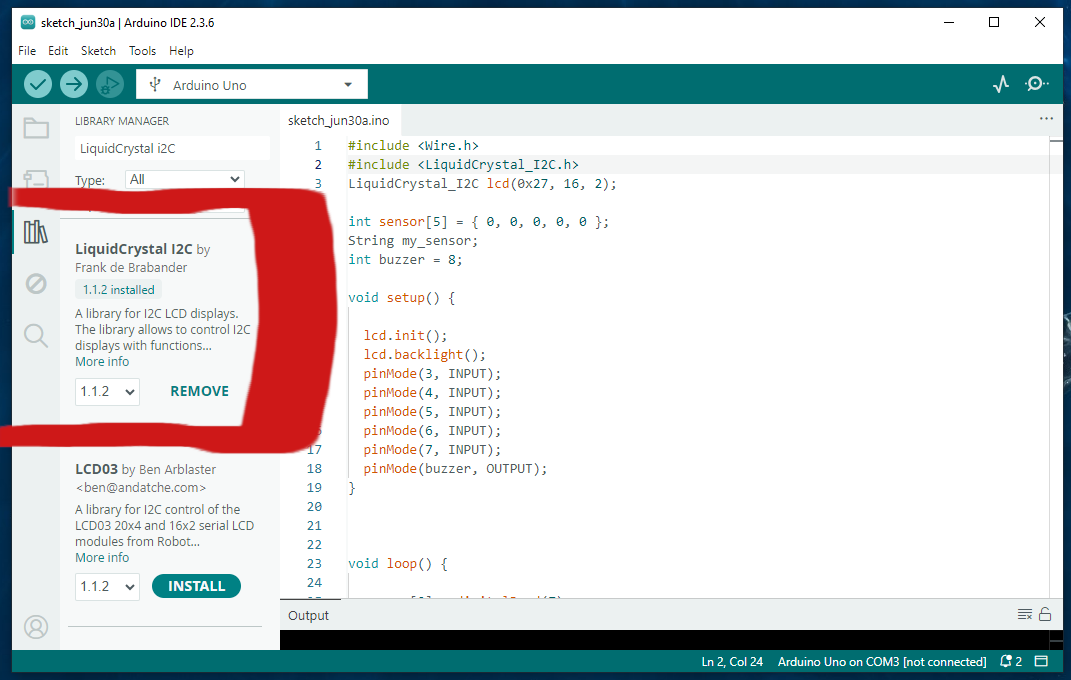Open the Boards Manager panel
This screenshot has height=680, width=1071.
pyautogui.click(x=36, y=178)
